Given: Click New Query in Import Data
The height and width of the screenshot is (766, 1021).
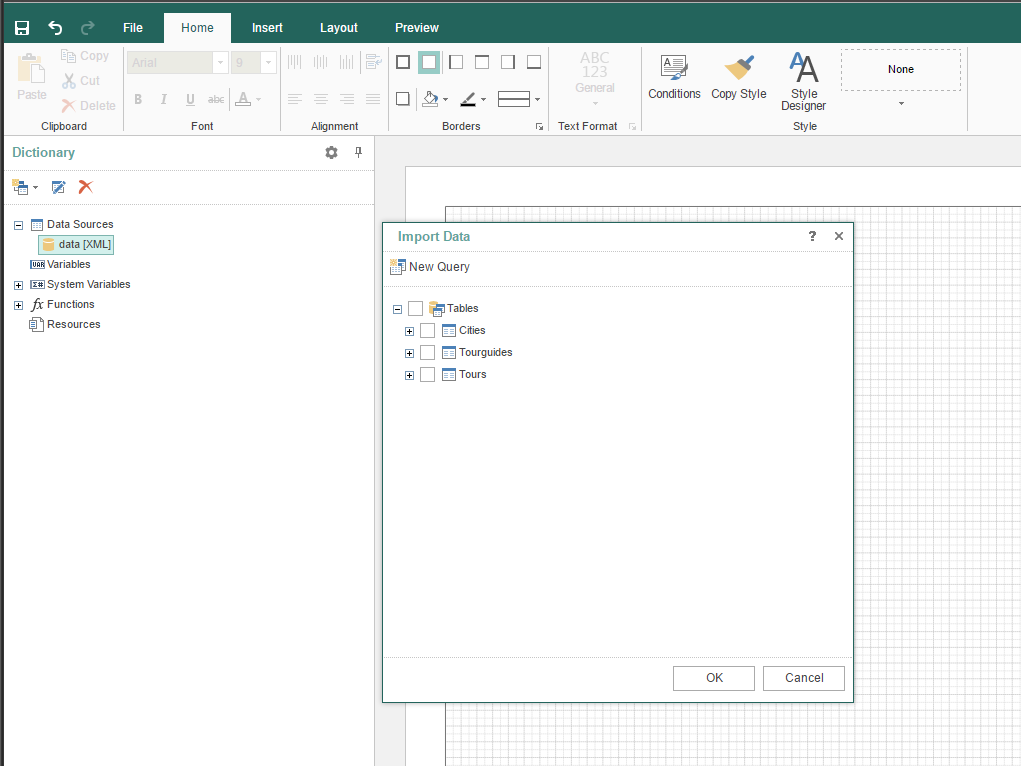Looking at the screenshot, I should click(x=430, y=266).
